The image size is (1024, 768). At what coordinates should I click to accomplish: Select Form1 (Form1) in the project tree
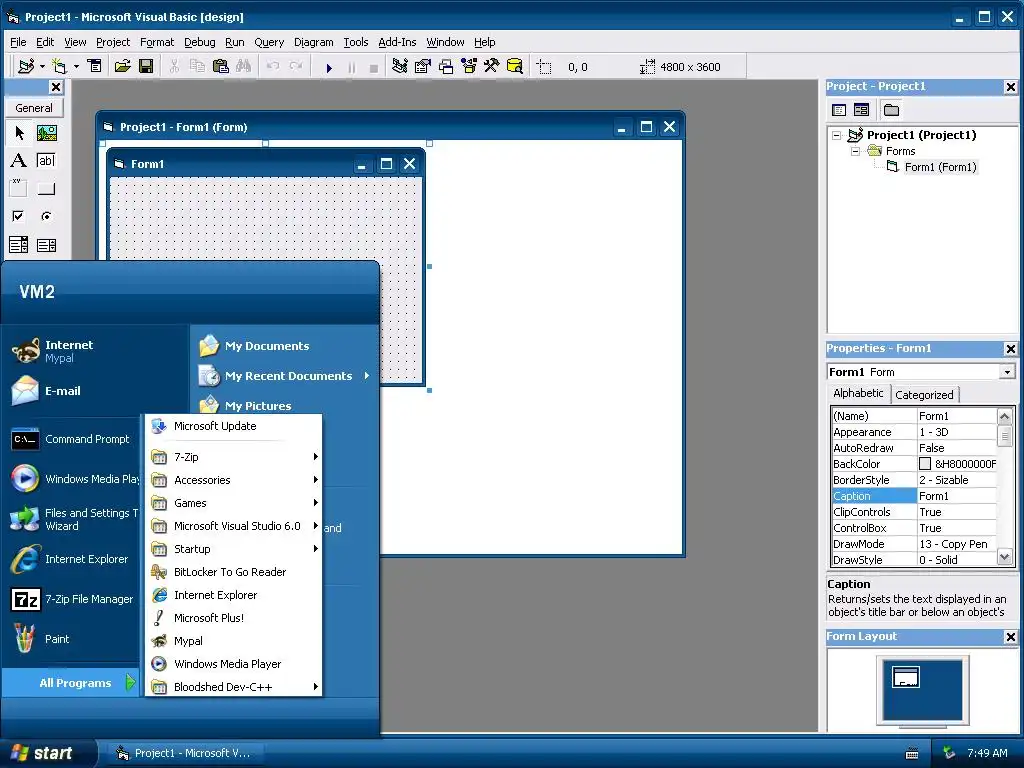[940, 167]
